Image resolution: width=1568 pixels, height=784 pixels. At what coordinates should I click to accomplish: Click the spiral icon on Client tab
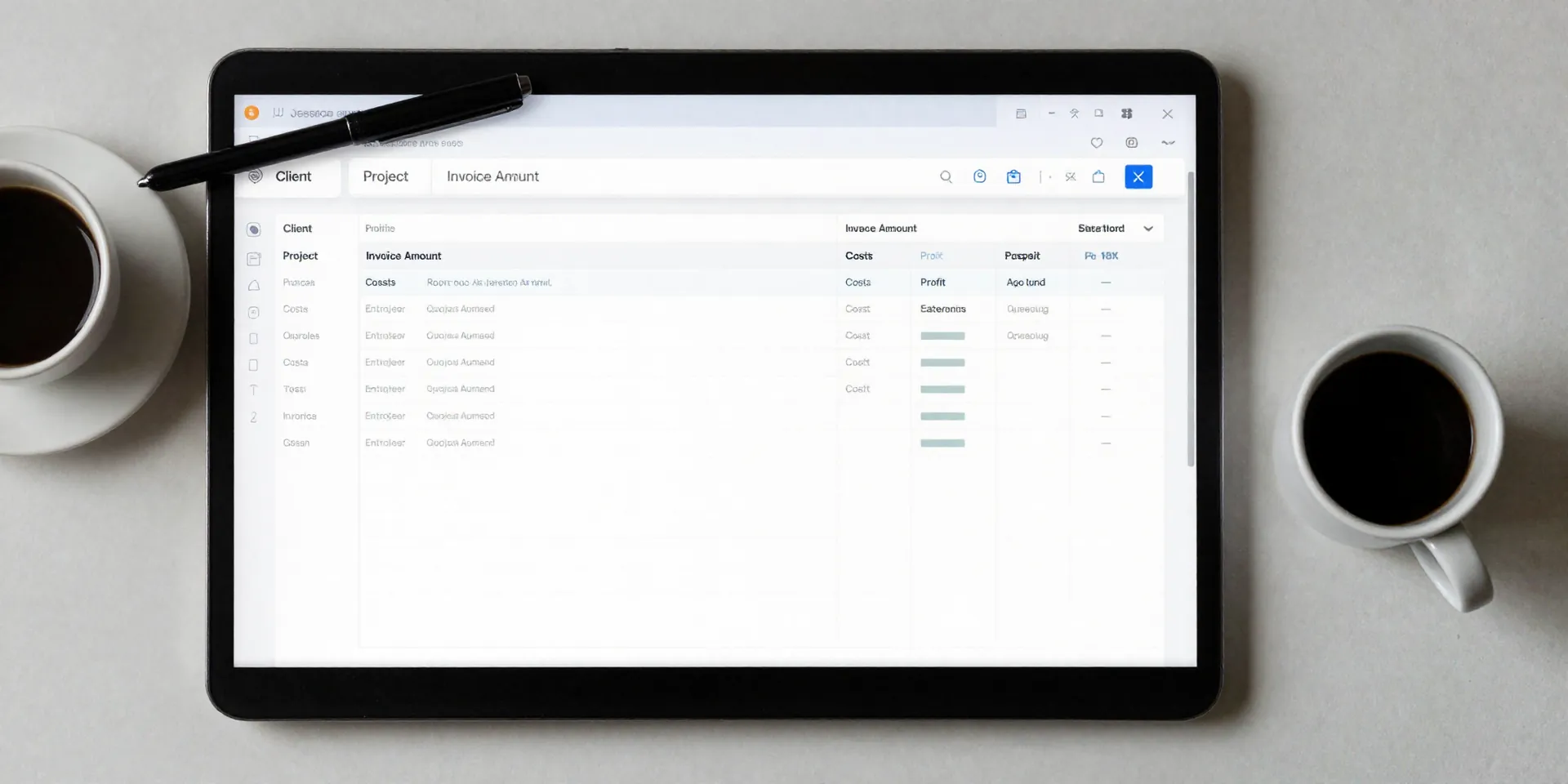tap(256, 176)
